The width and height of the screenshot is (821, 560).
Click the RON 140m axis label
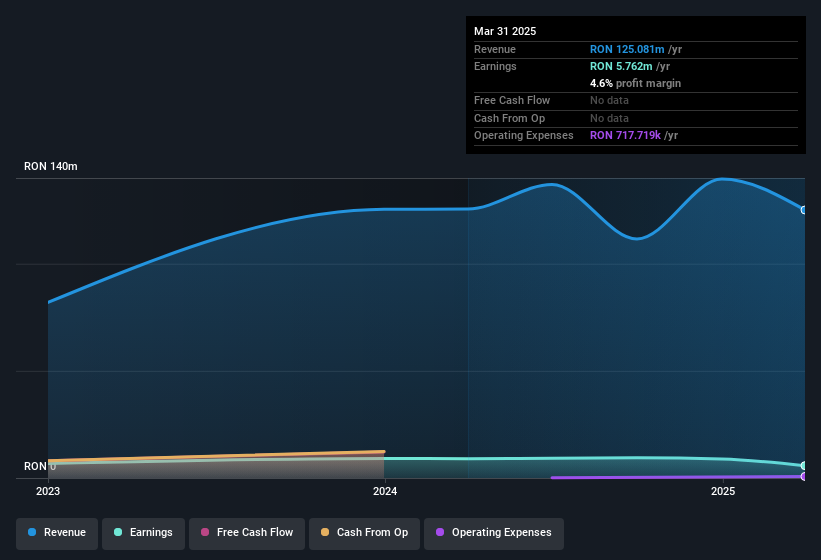click(x=51, y=166)
